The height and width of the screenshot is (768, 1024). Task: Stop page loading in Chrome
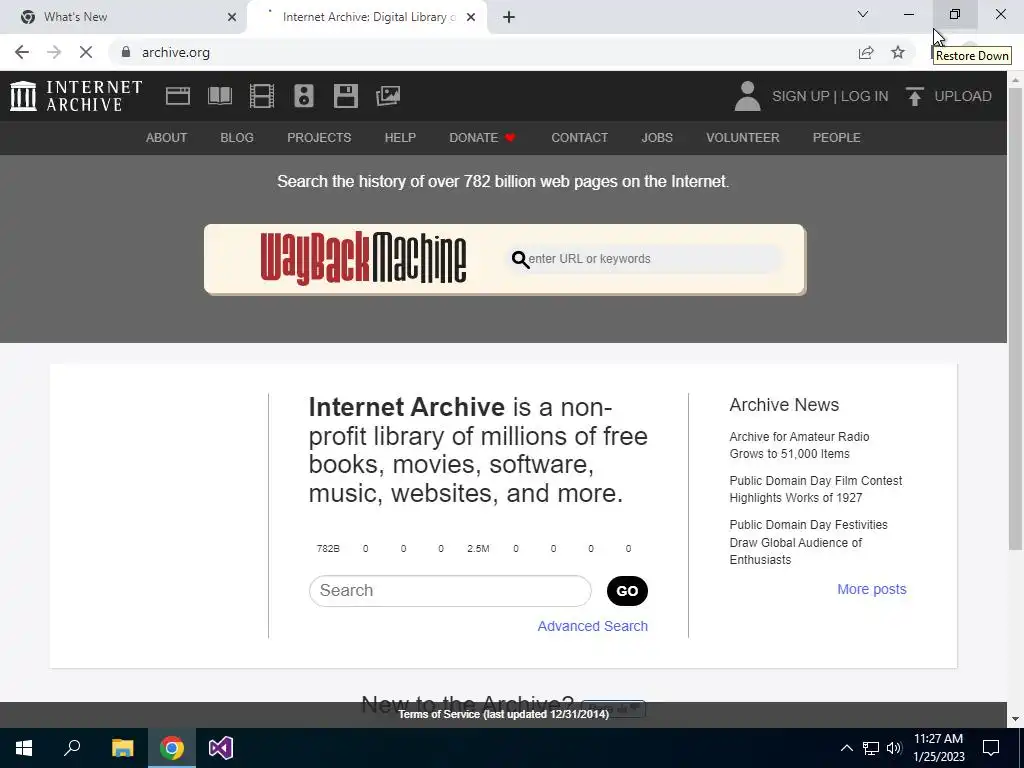(86, 52)
